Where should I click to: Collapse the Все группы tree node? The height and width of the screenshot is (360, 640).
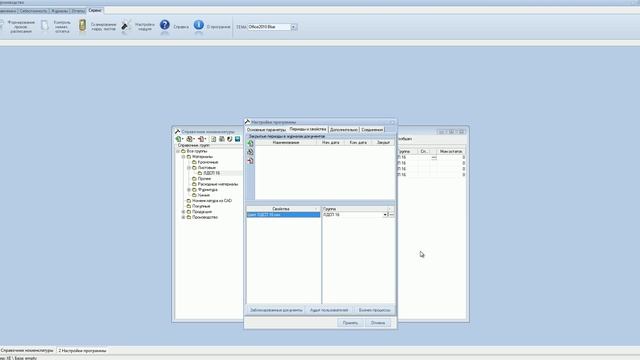point(178,151)
